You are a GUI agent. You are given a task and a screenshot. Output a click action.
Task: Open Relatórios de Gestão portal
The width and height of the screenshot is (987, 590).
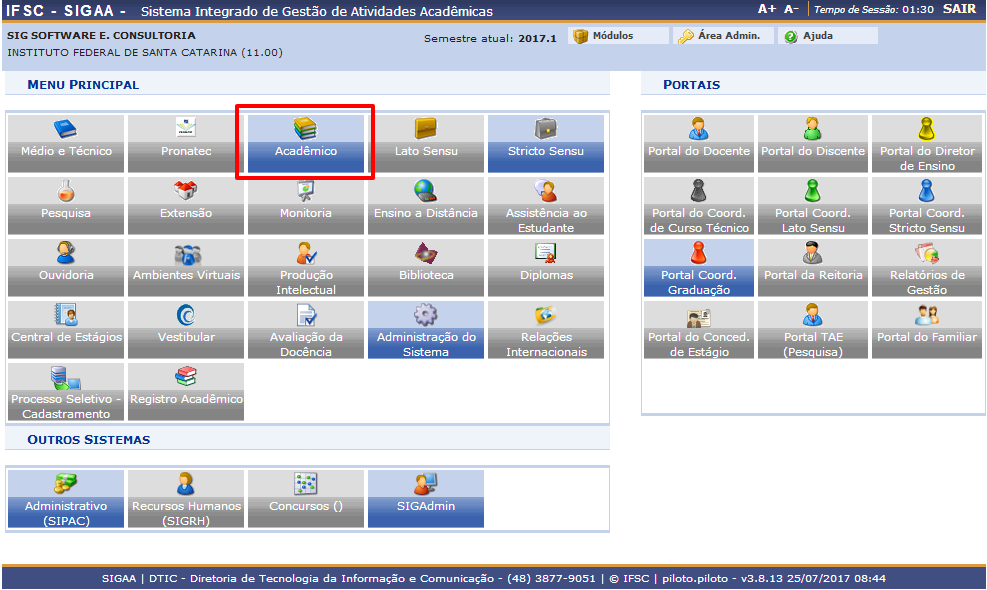pos(926,267)
